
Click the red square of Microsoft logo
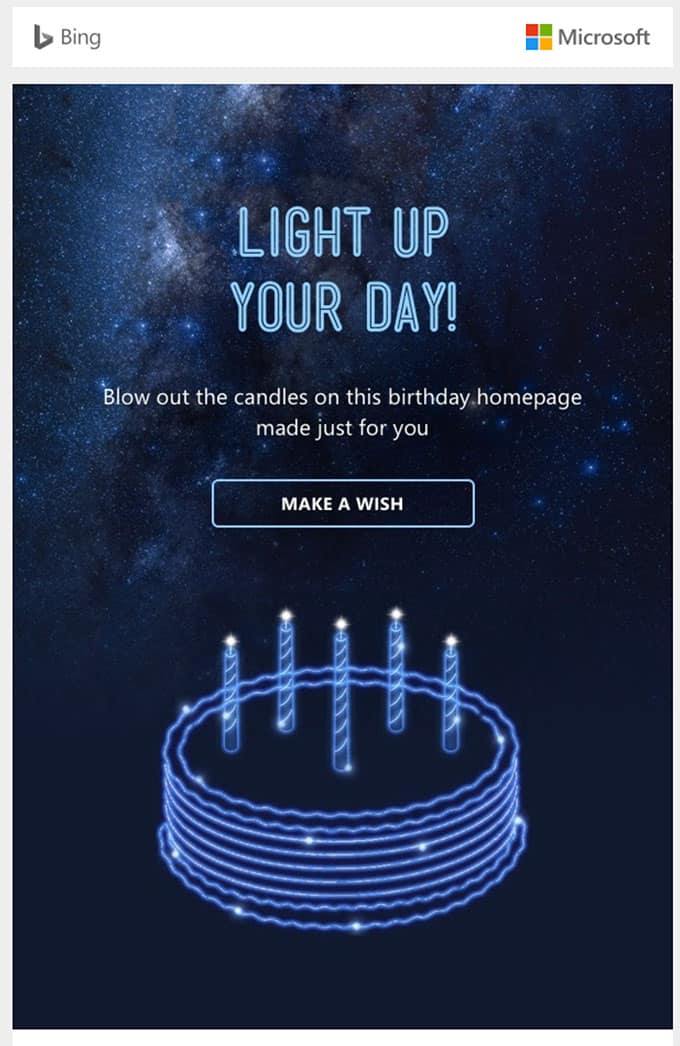[x=532, y=31]
